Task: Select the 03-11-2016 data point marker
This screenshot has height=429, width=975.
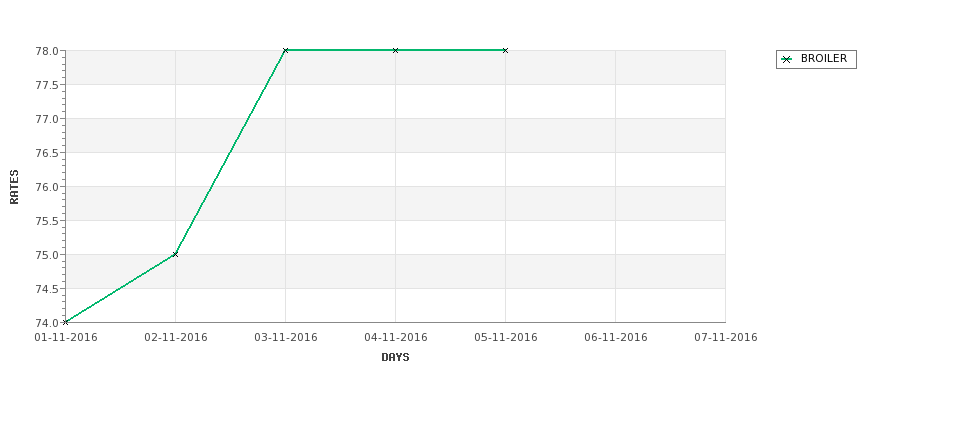Action: (285, 50)
